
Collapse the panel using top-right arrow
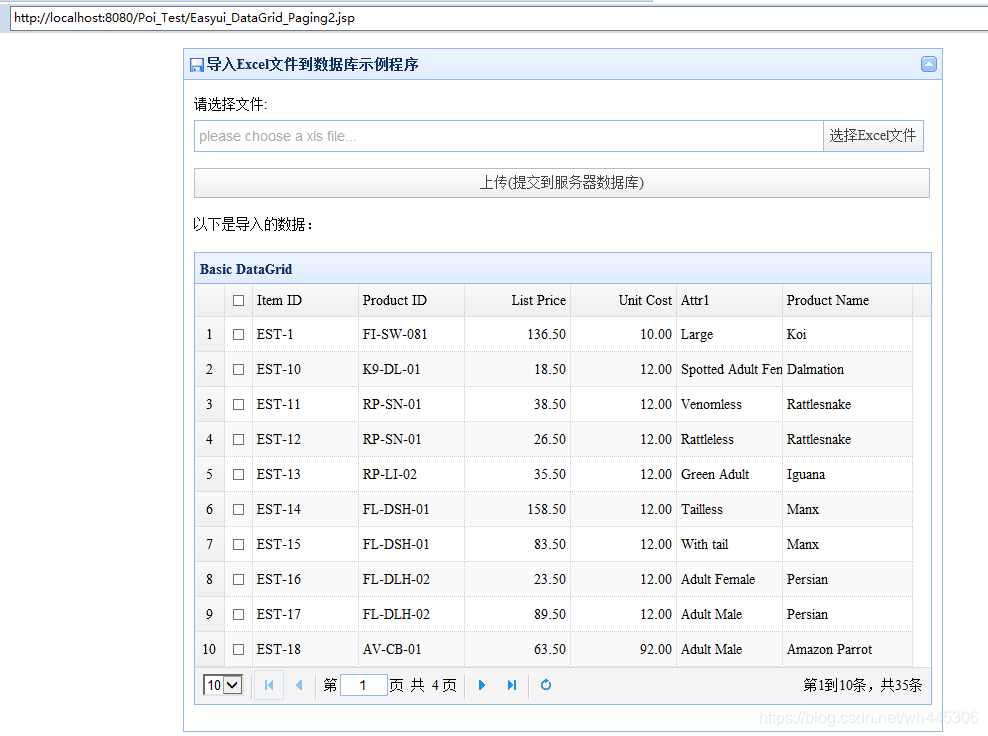[929, 63]
